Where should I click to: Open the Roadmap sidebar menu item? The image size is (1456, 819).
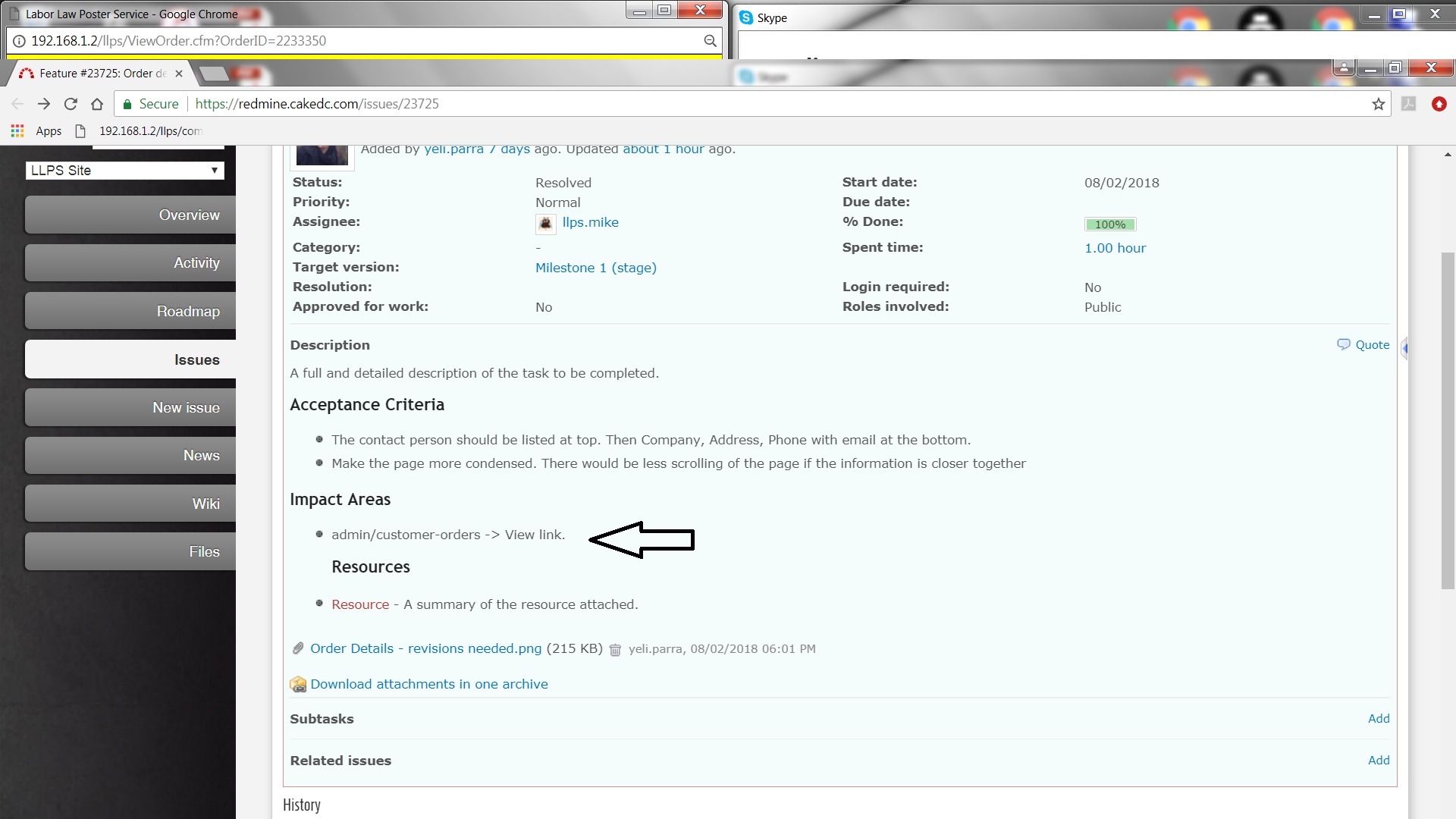coord(130,311)
